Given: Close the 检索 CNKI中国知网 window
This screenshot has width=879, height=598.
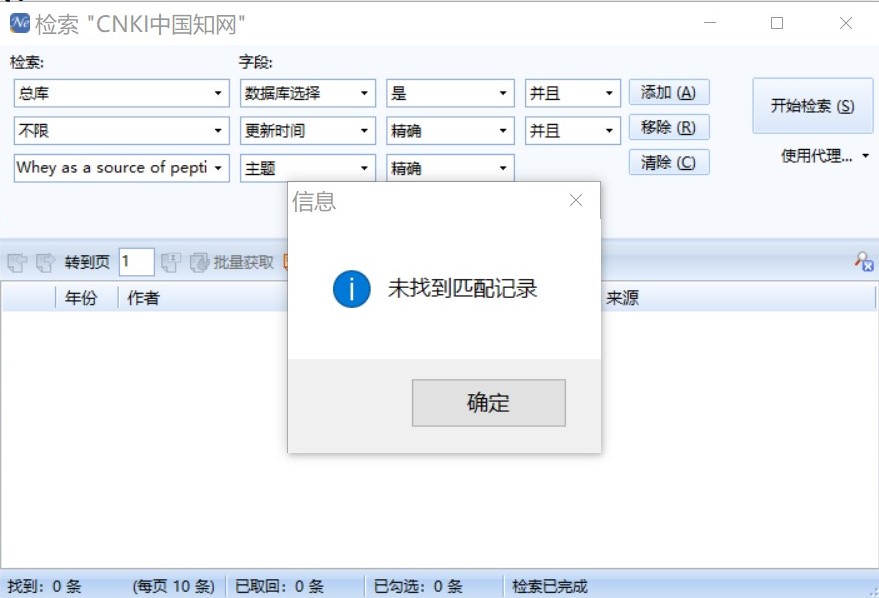Looking at the screenshot, I should pos(845,23).
